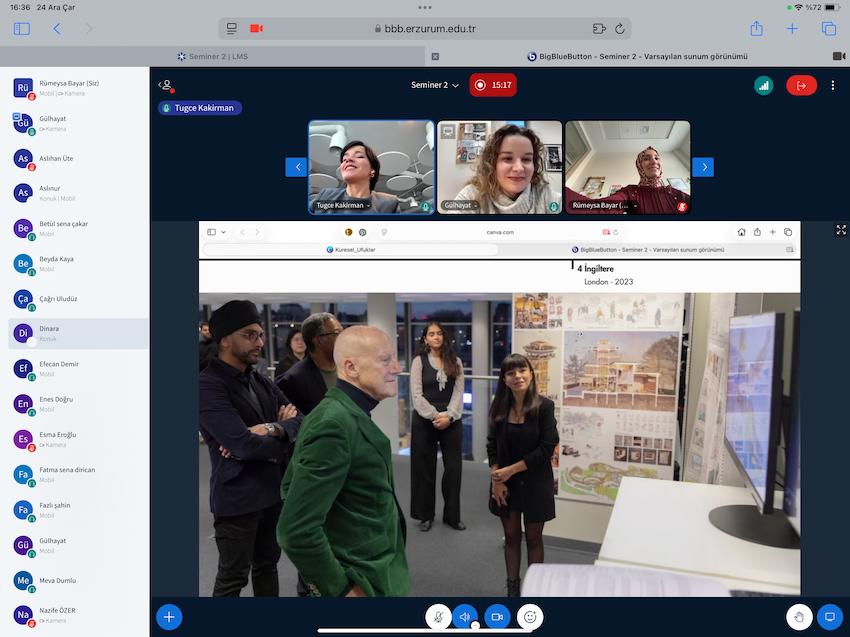850x637 pixels.
Task: Expand the Seminer 2 title dropdown
Action: point(435,85)
